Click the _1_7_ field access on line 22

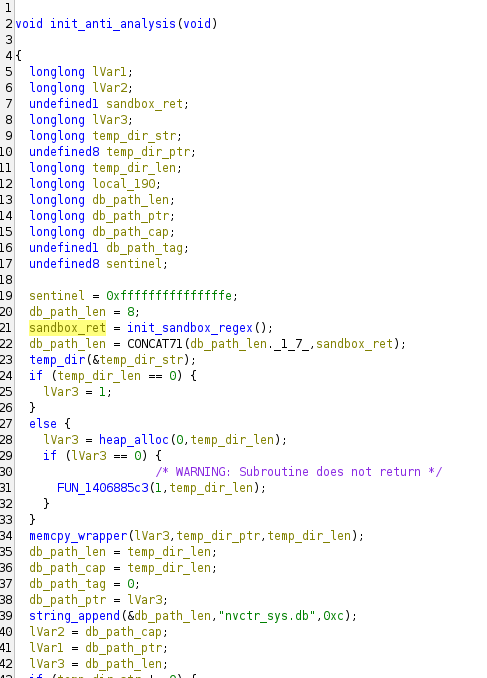click(x=291, y=344)
